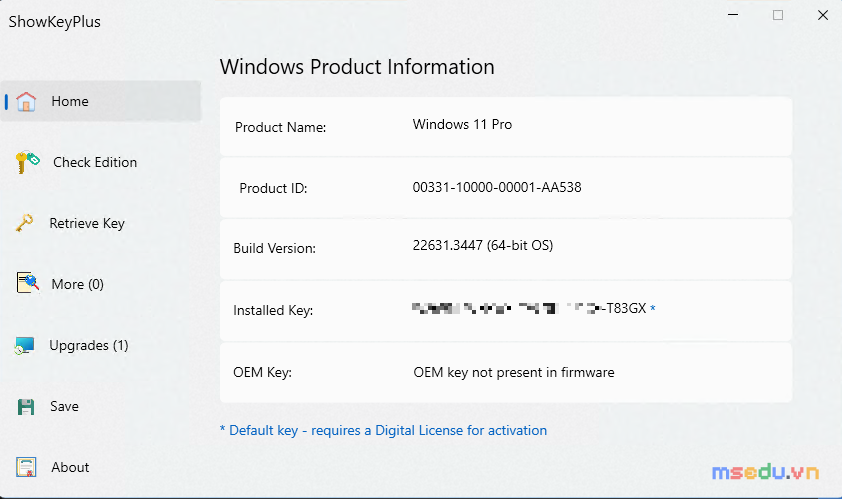This screenshot has width=842, height=499.
Task: Select Product ID 00331-10000-00001-AA538
Action: pos(497,187)
